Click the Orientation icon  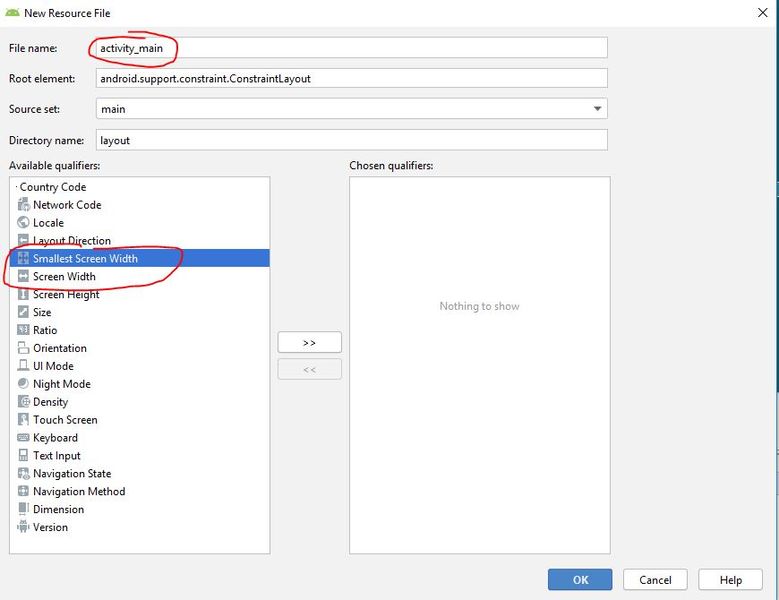(x=23, y=348)
